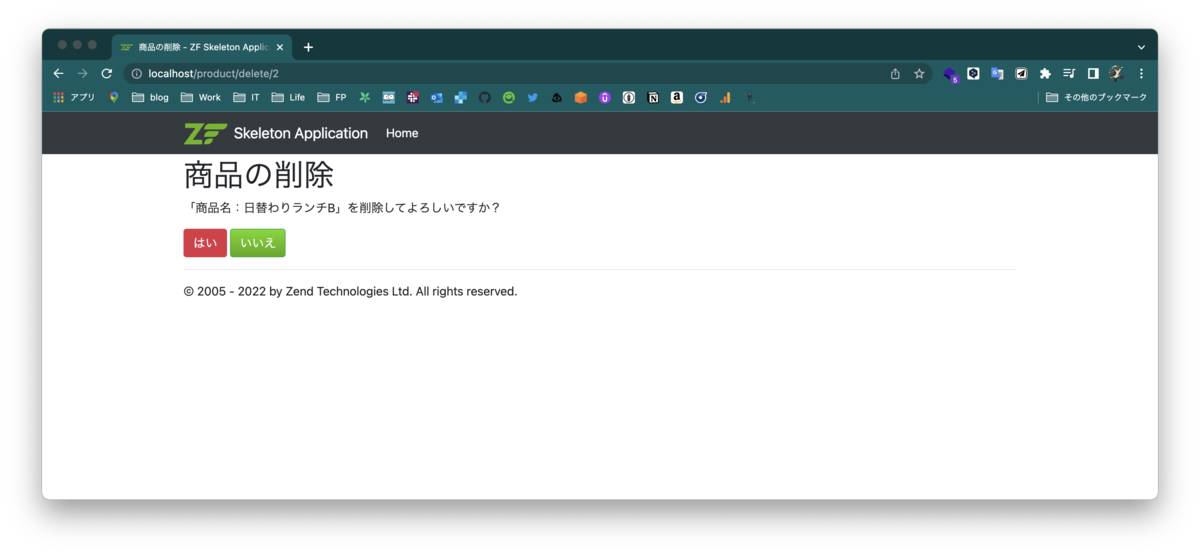Open the Chrome profile avatar

click(1117, 73)
